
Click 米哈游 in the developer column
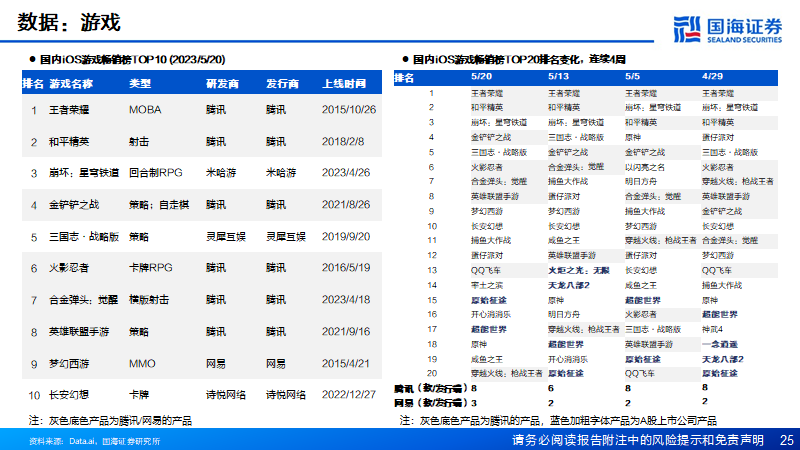pos(221,173)
